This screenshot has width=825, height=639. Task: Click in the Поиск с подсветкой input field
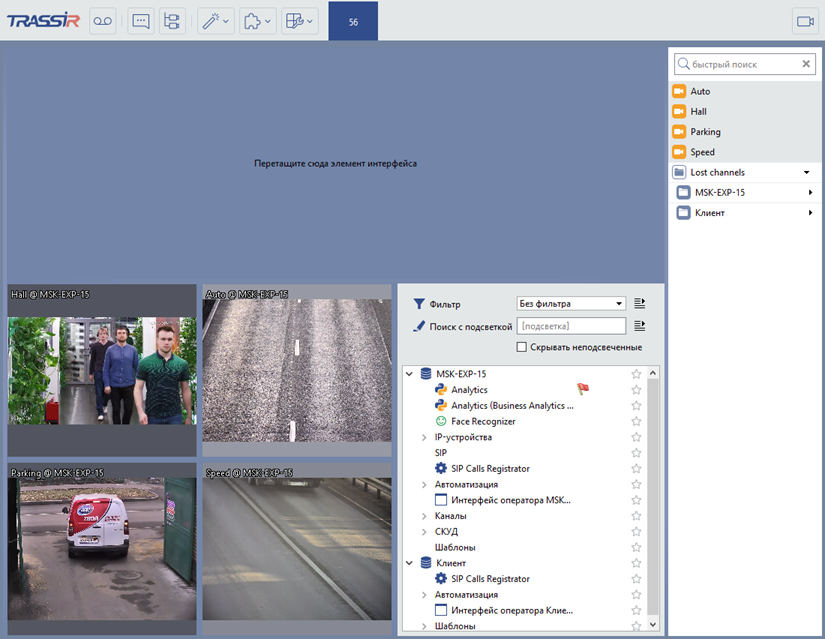(x=571, y=326)
